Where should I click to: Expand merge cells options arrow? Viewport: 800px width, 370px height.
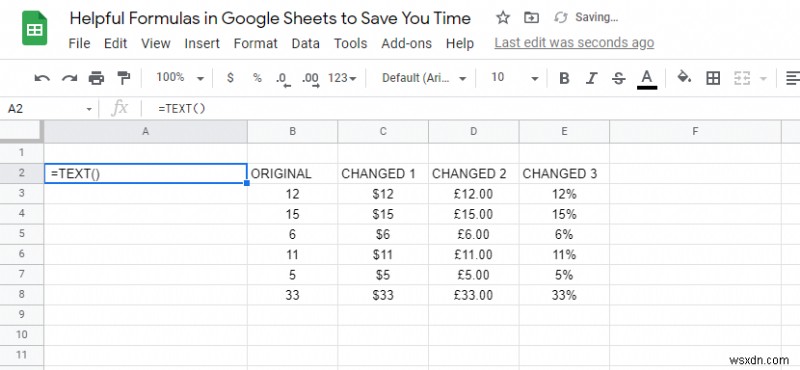(x=763, y=79)
